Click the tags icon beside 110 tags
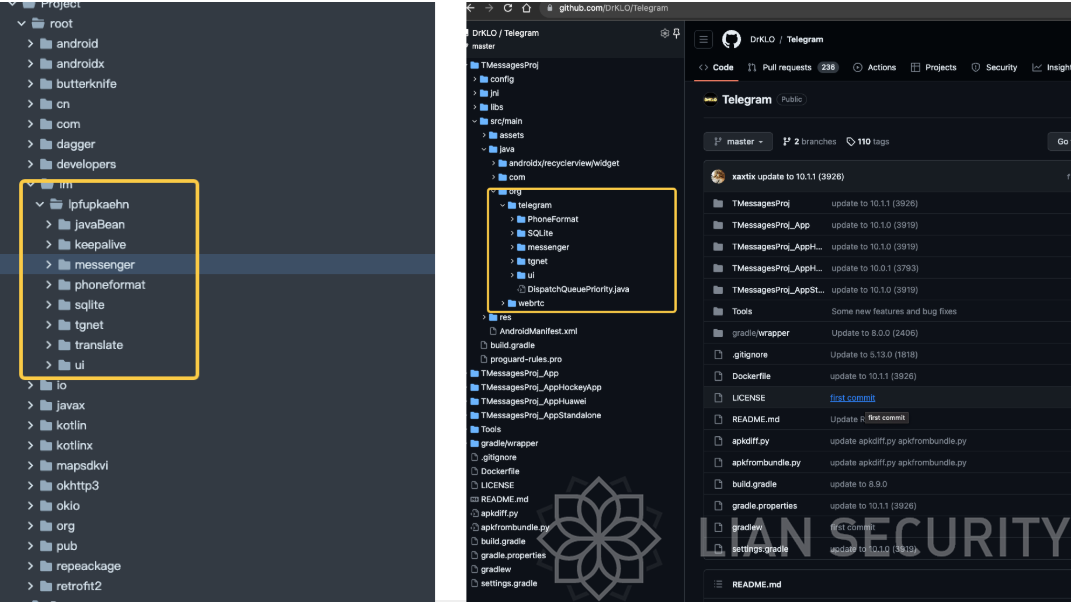Viewport: 1071px width, 602px height. (x=850, y=141)
